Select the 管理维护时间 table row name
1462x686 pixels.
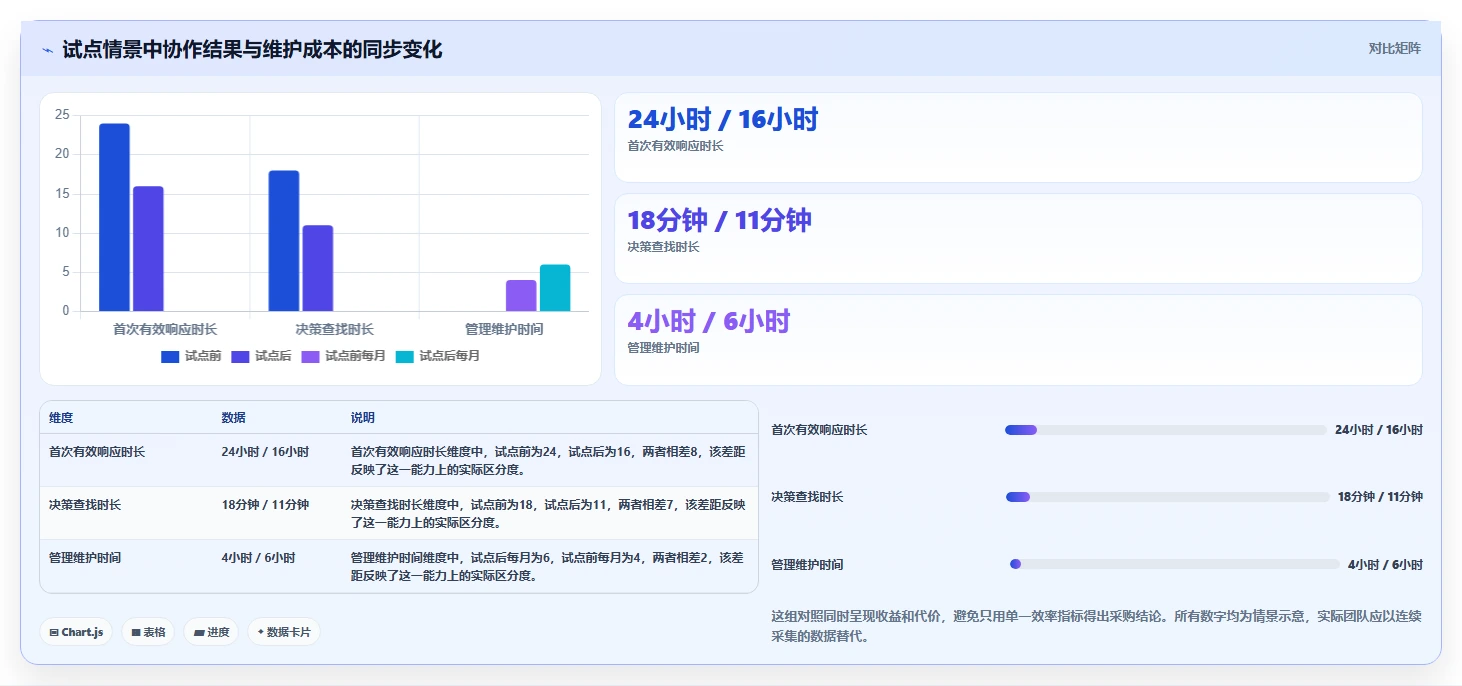[x=85, y=558]
